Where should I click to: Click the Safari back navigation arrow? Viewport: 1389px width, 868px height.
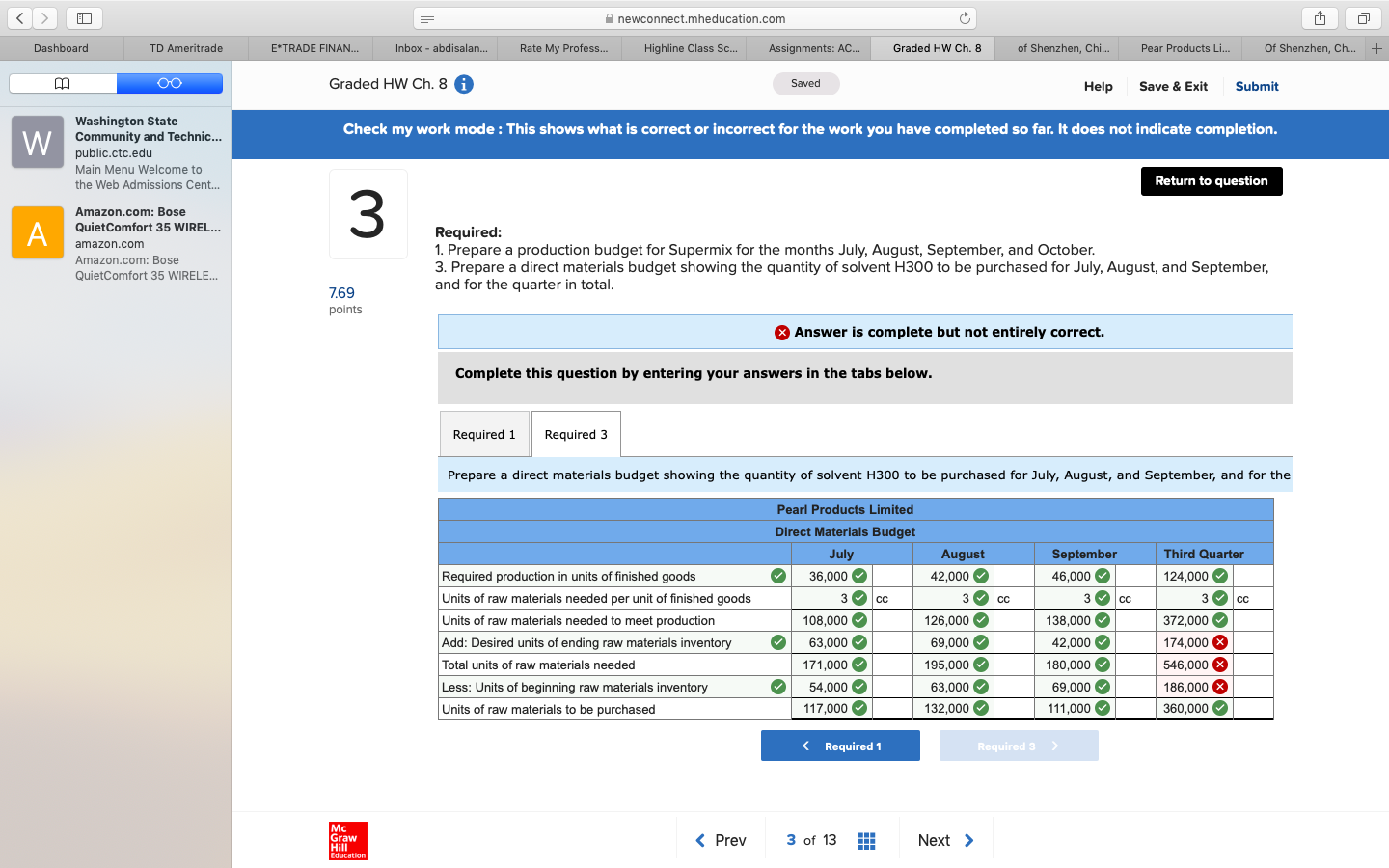click(19, 17)
